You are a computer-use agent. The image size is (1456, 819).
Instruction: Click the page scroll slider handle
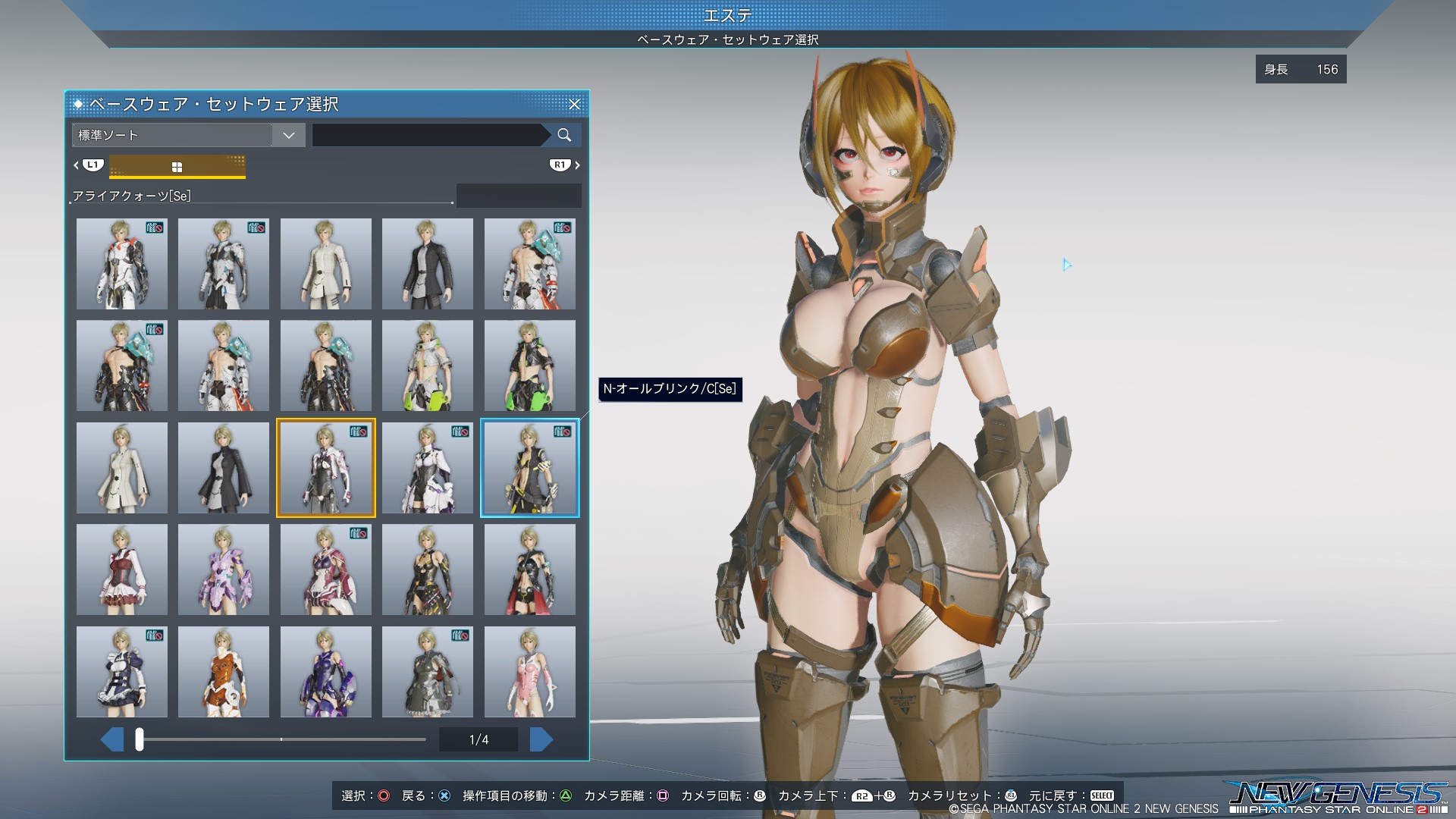(x=140, y=739)
